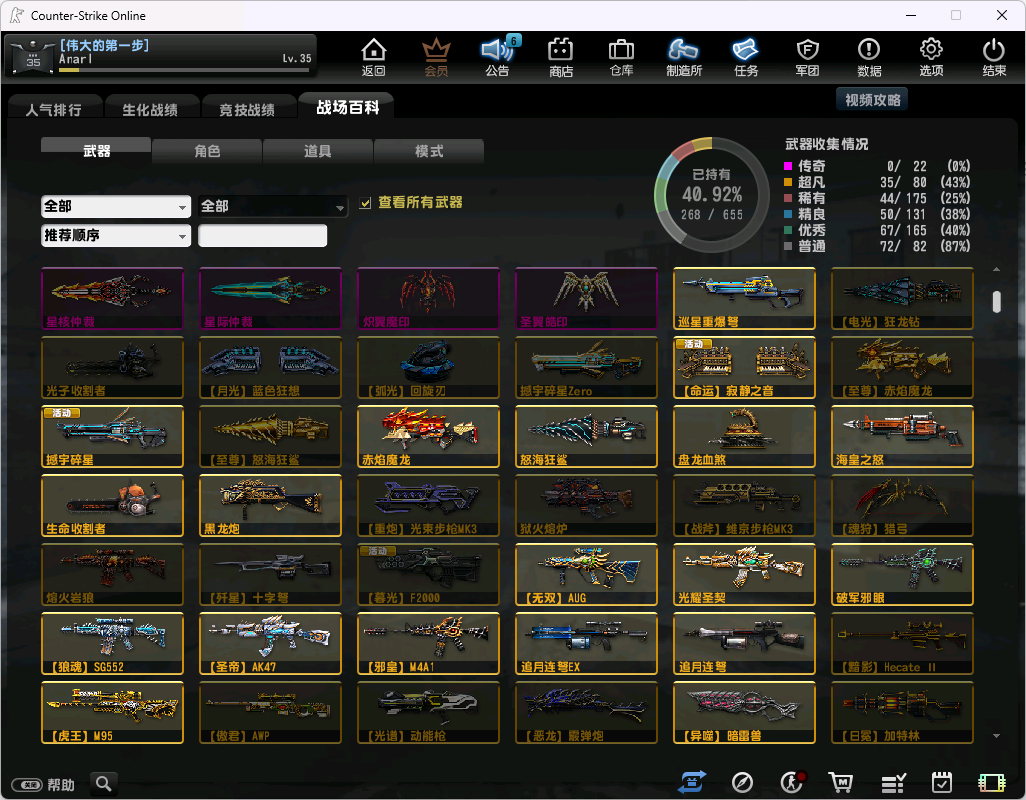Select the 盘龙血煞 weapon card
Screen dimensions: 1026x800
pos(744,436)
